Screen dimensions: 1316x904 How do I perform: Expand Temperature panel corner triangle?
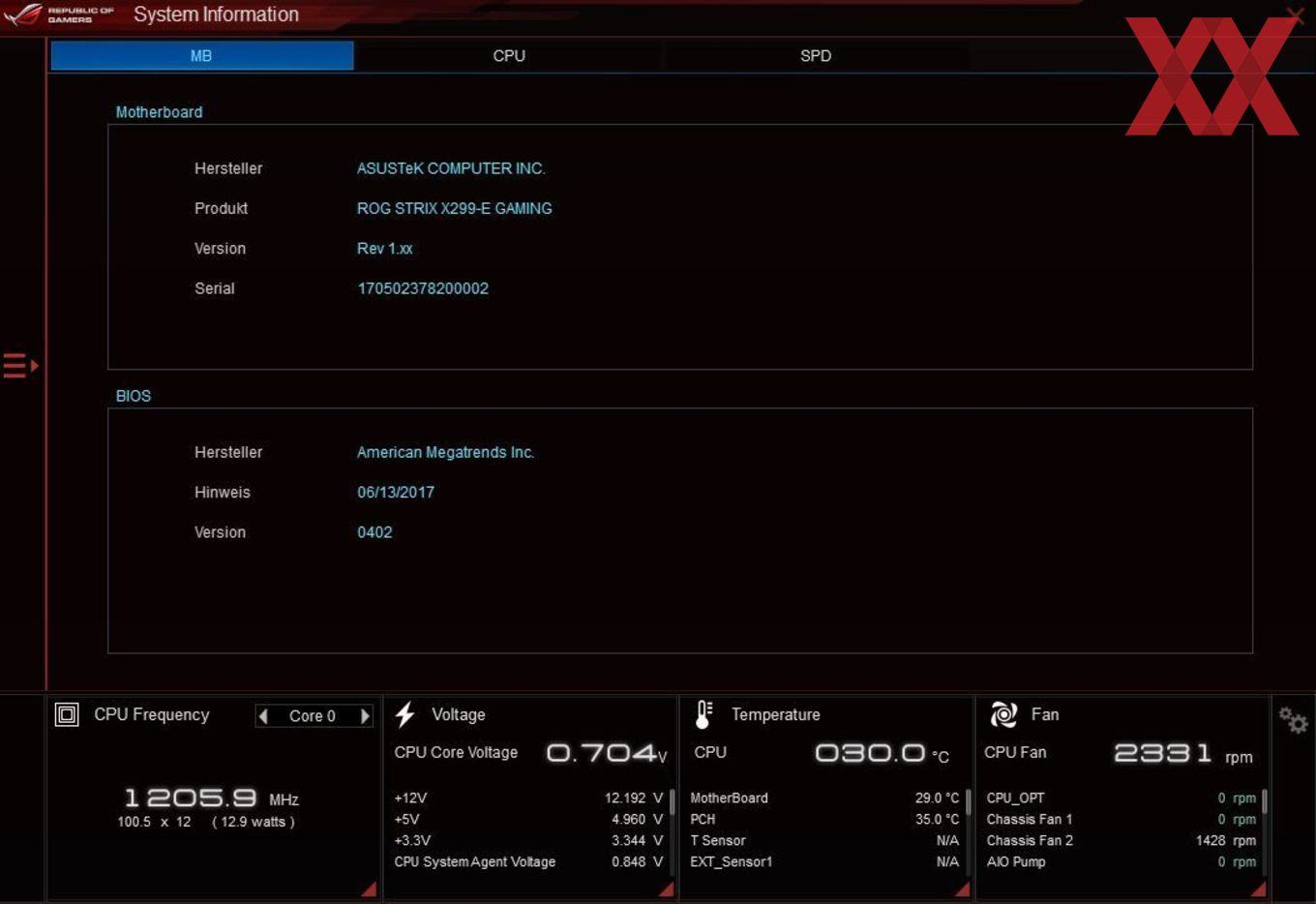962,889
